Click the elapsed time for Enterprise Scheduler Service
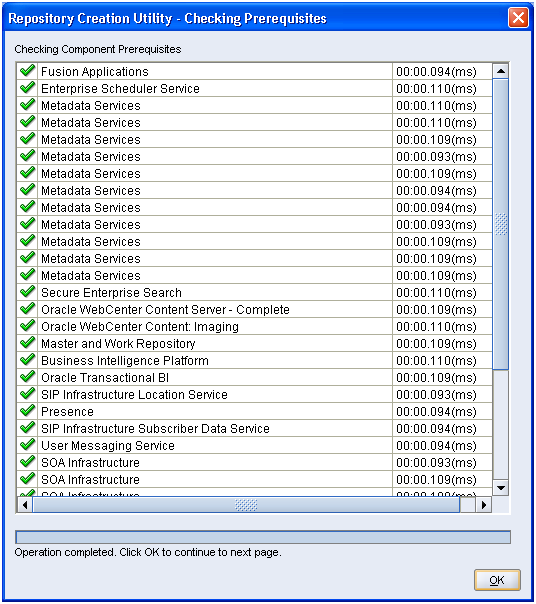Image resolution: width=536 pixels, height=604 pixels. point(436,89)
